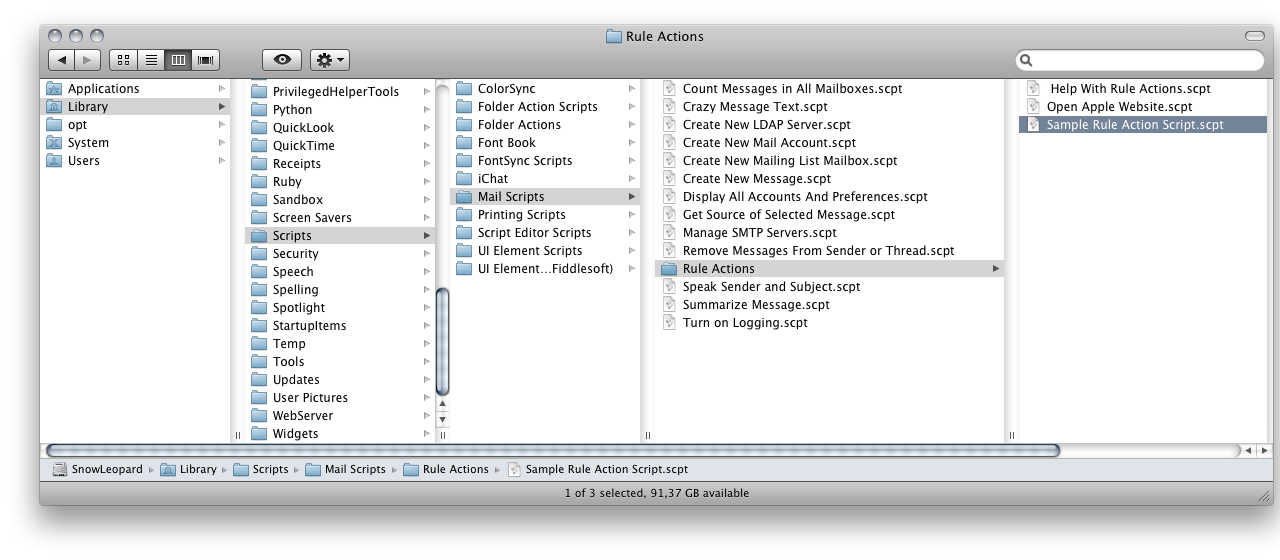Click Speak Sender and Subject script icon

tap(671, 287)
